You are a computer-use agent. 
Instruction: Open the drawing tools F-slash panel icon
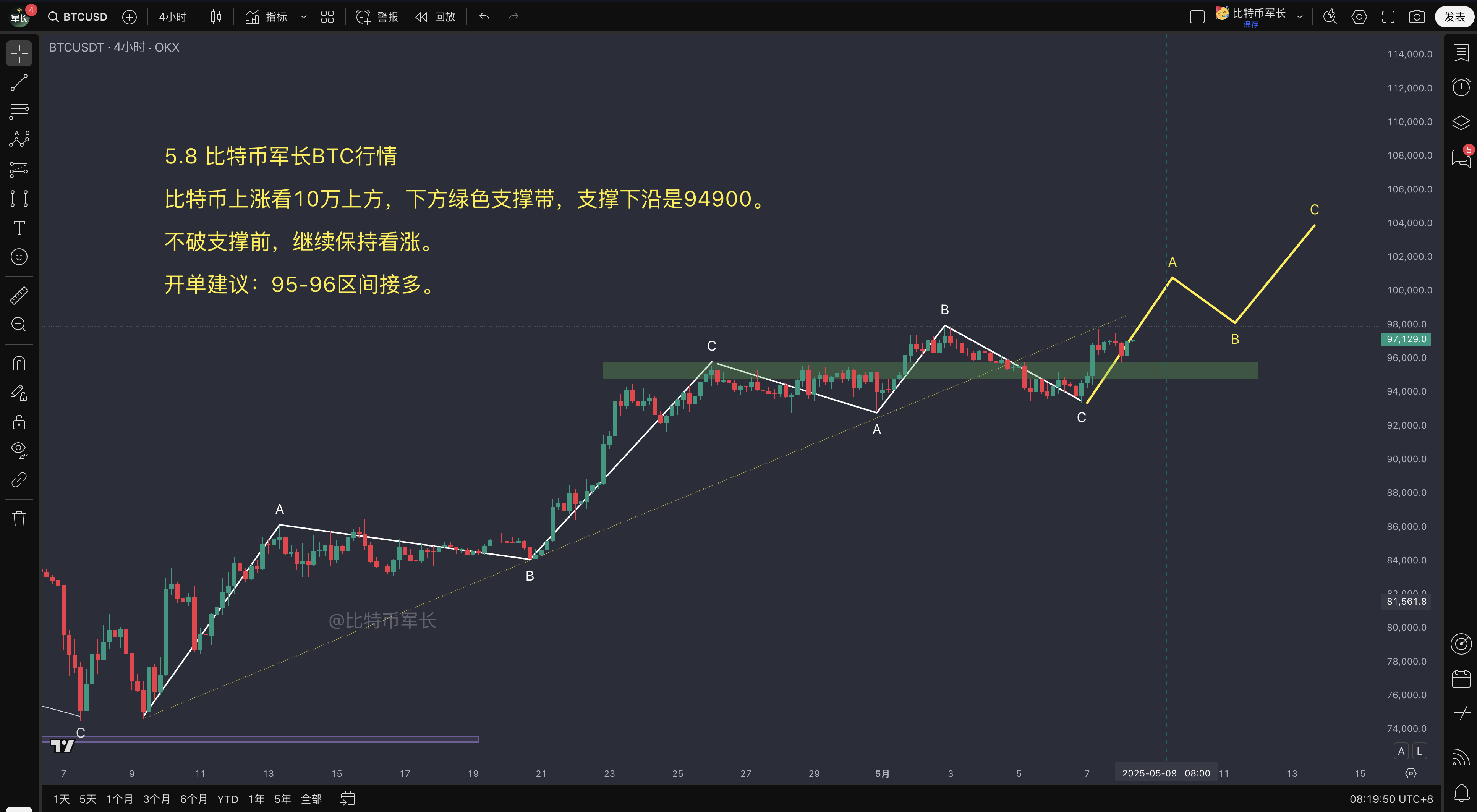(x=1461, y=713)
